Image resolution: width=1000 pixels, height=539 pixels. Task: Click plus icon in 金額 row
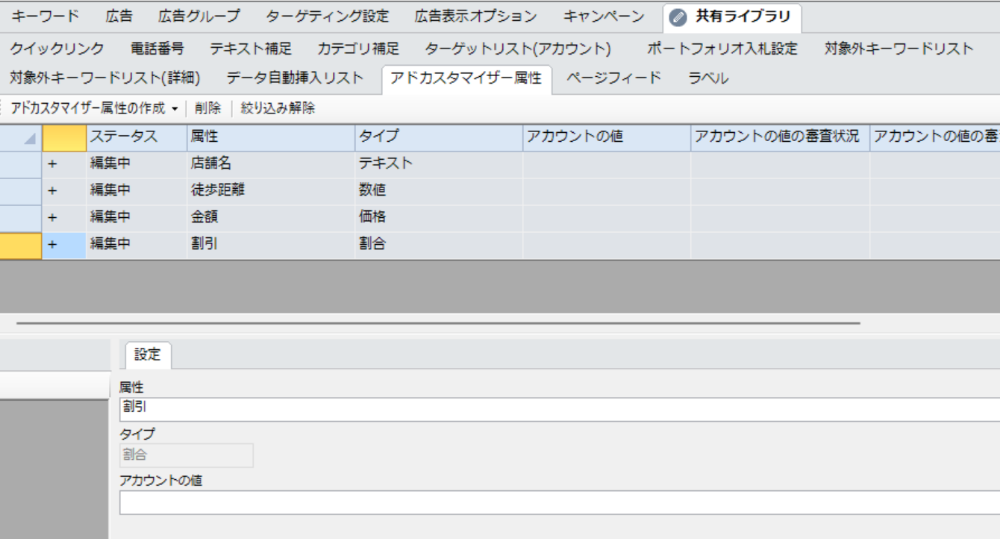tap(52, 217)
